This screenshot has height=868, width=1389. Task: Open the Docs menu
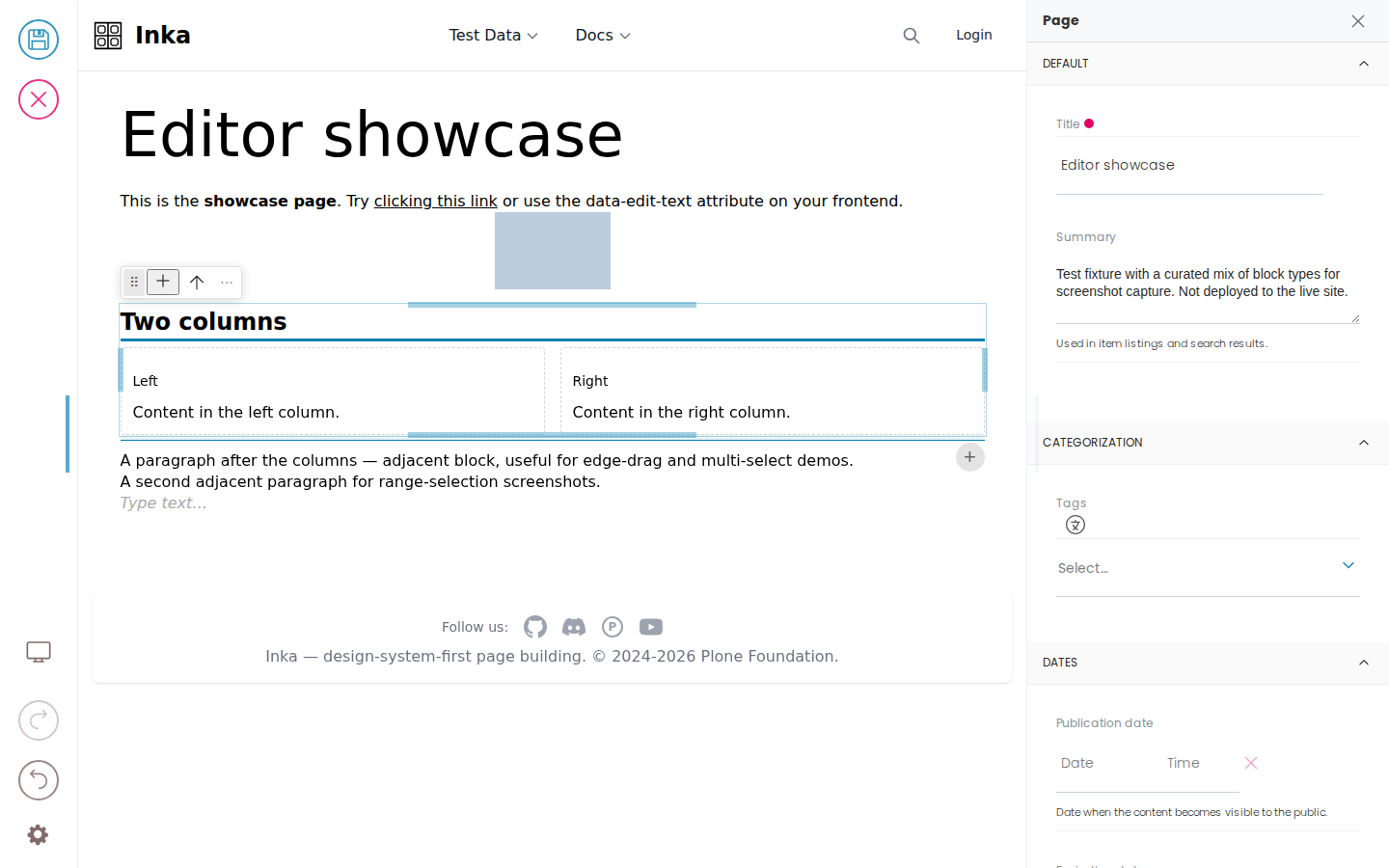(x=603, y=36)
